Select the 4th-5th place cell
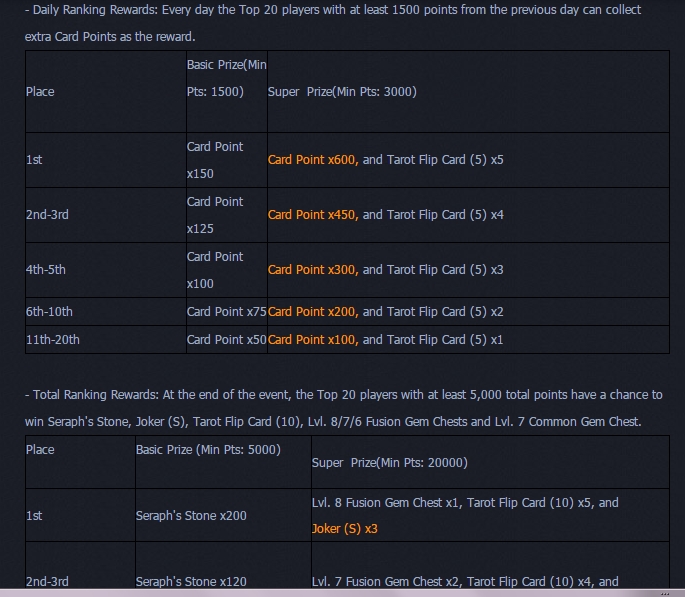This screenshot has width=685, height=597. [x=46, y=270]
